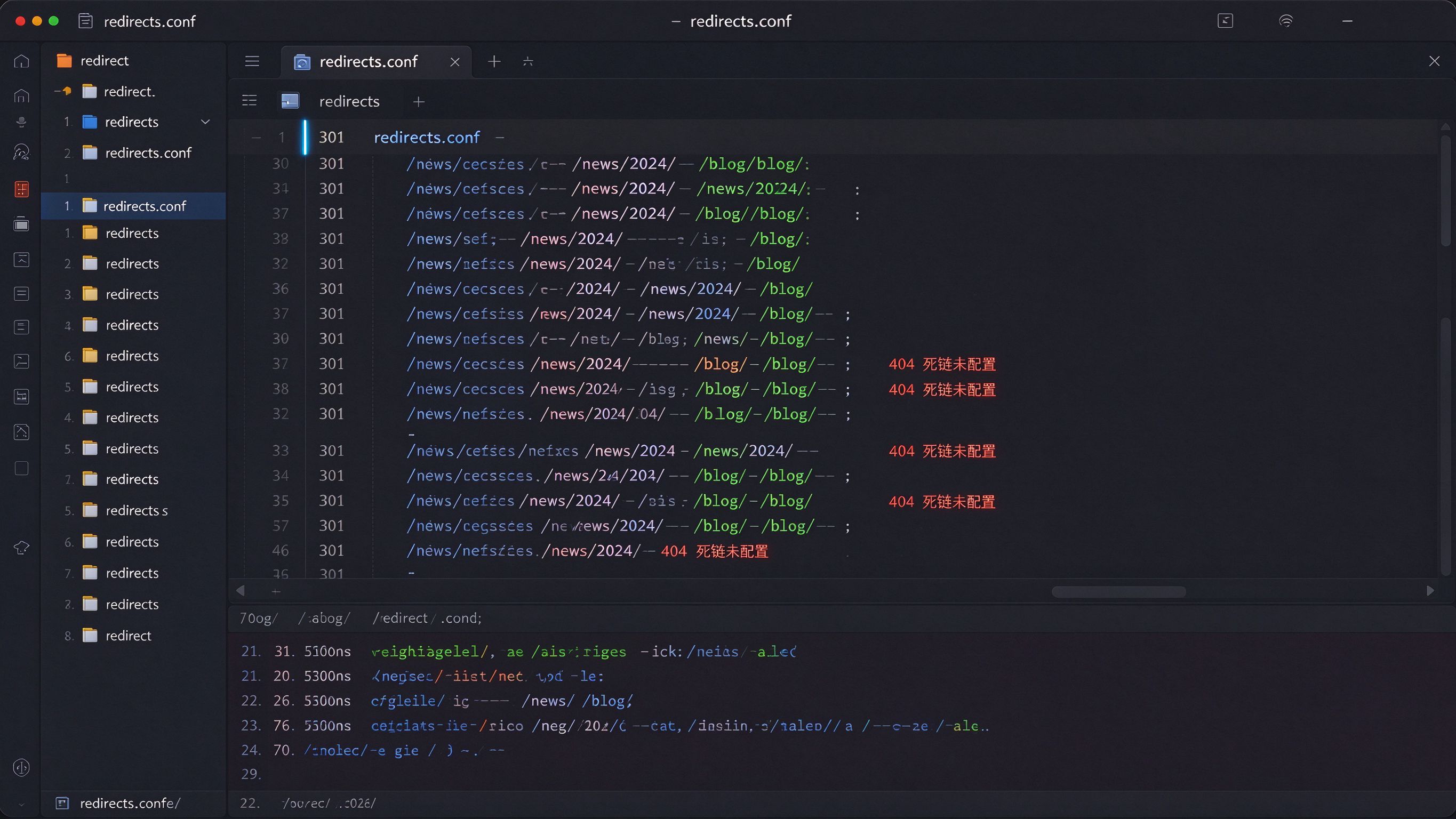The height and width of the screenshot is (819, 1456).
Task: Expand the redirects folder chevron in file tree
Action: tap(206, 122)
